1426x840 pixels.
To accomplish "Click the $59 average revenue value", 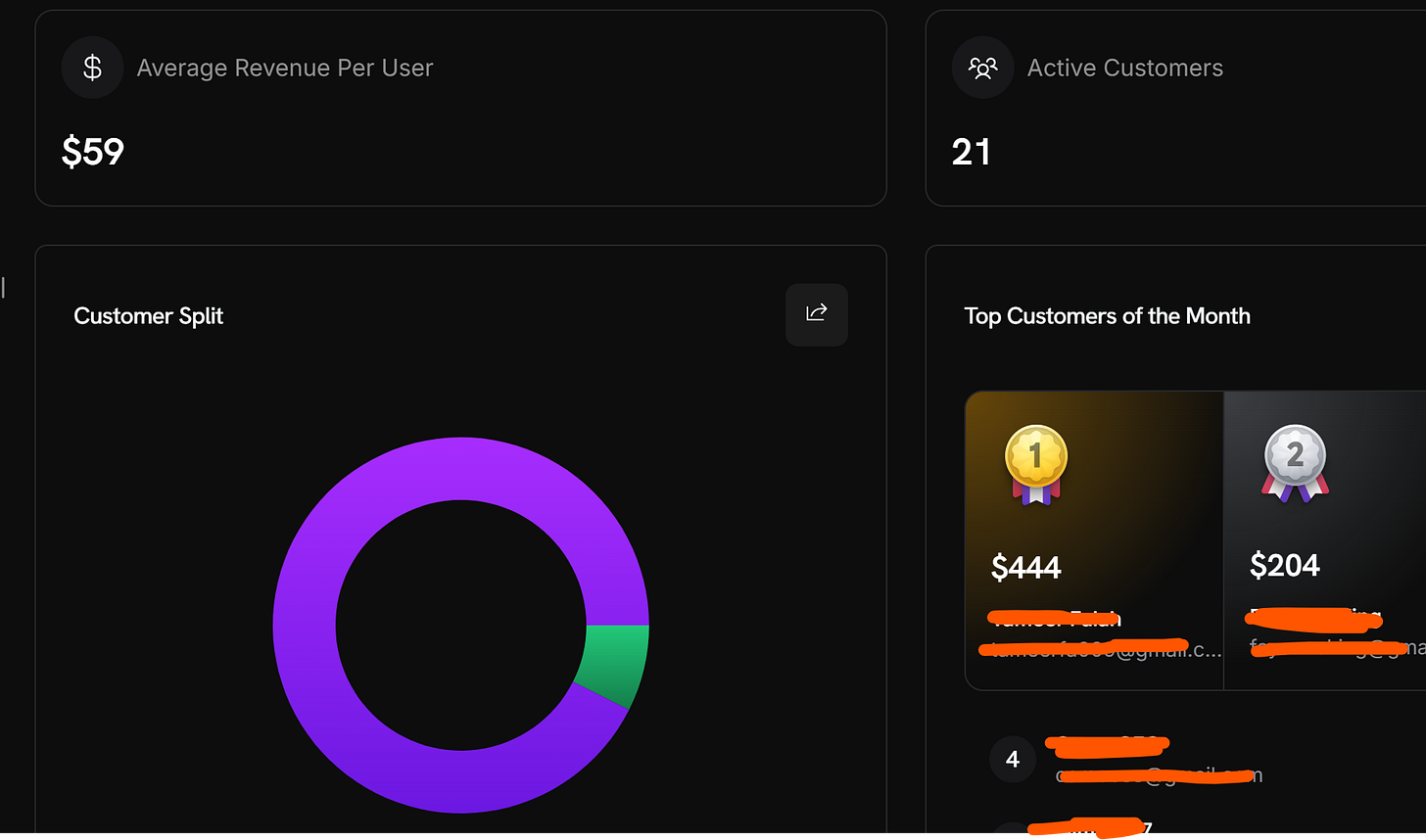I will (93, 152).
